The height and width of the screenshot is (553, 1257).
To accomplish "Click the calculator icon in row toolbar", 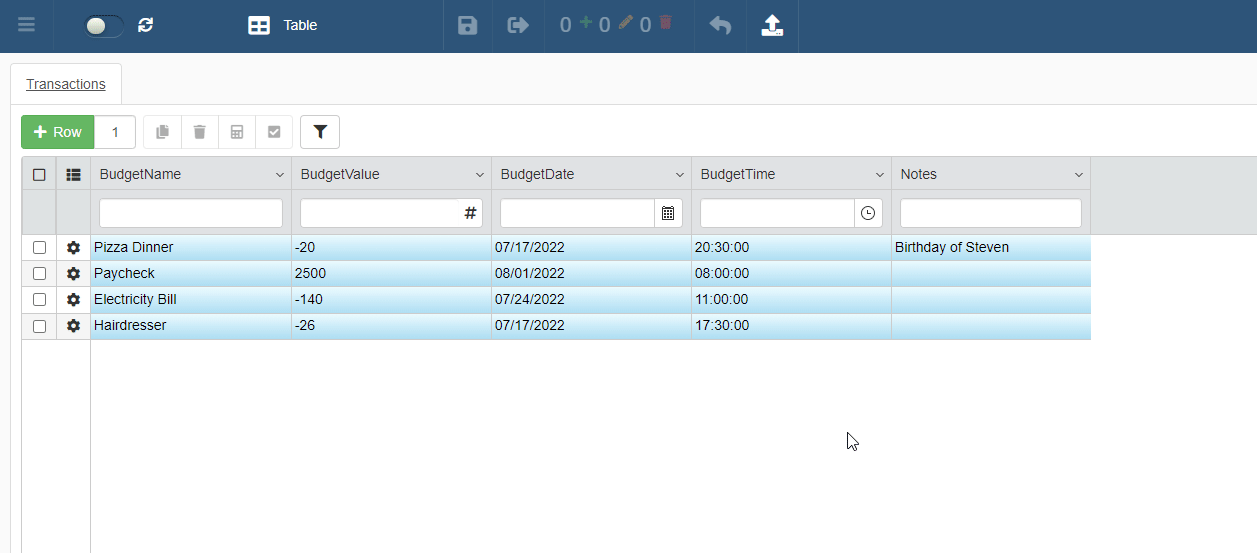I will (237, 132).
